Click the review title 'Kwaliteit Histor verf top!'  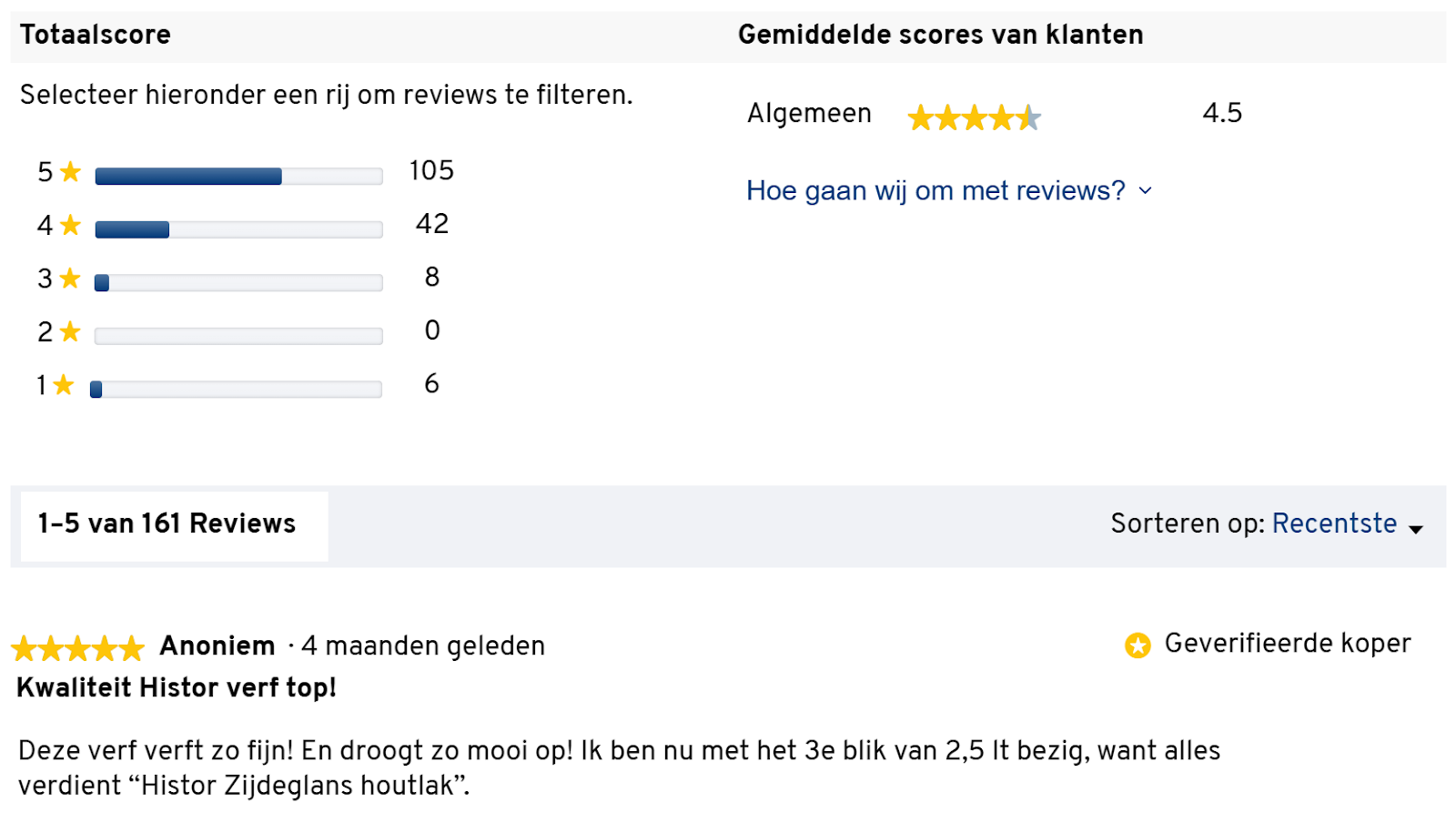pyautogui.click(x=177, y=687)
